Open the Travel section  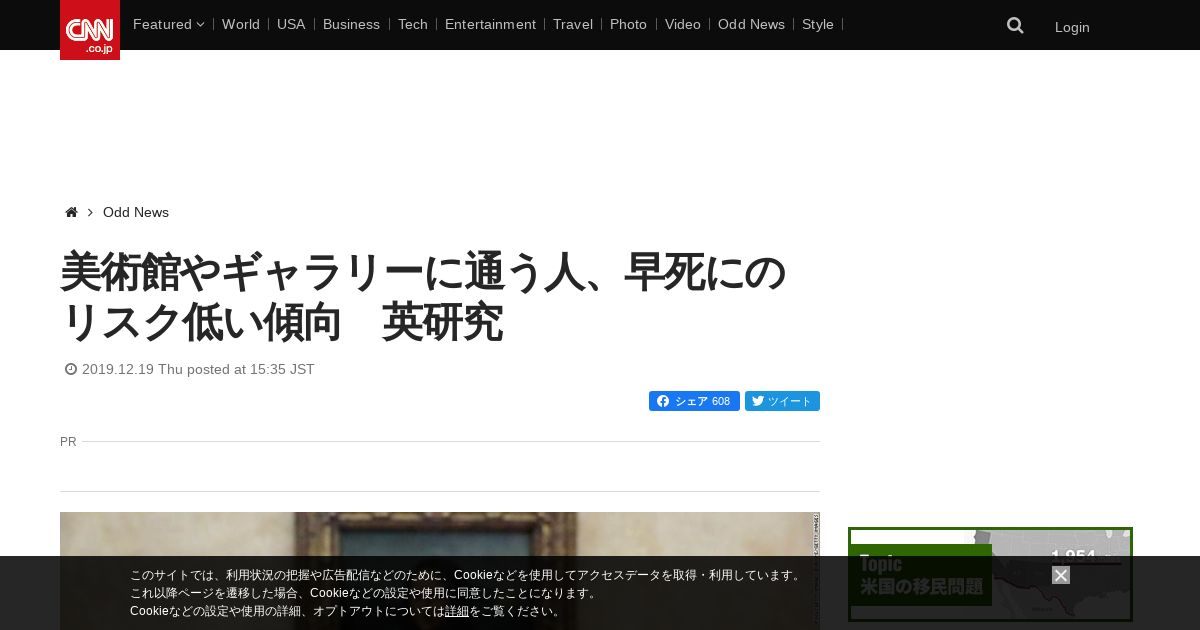coord(573,24)
